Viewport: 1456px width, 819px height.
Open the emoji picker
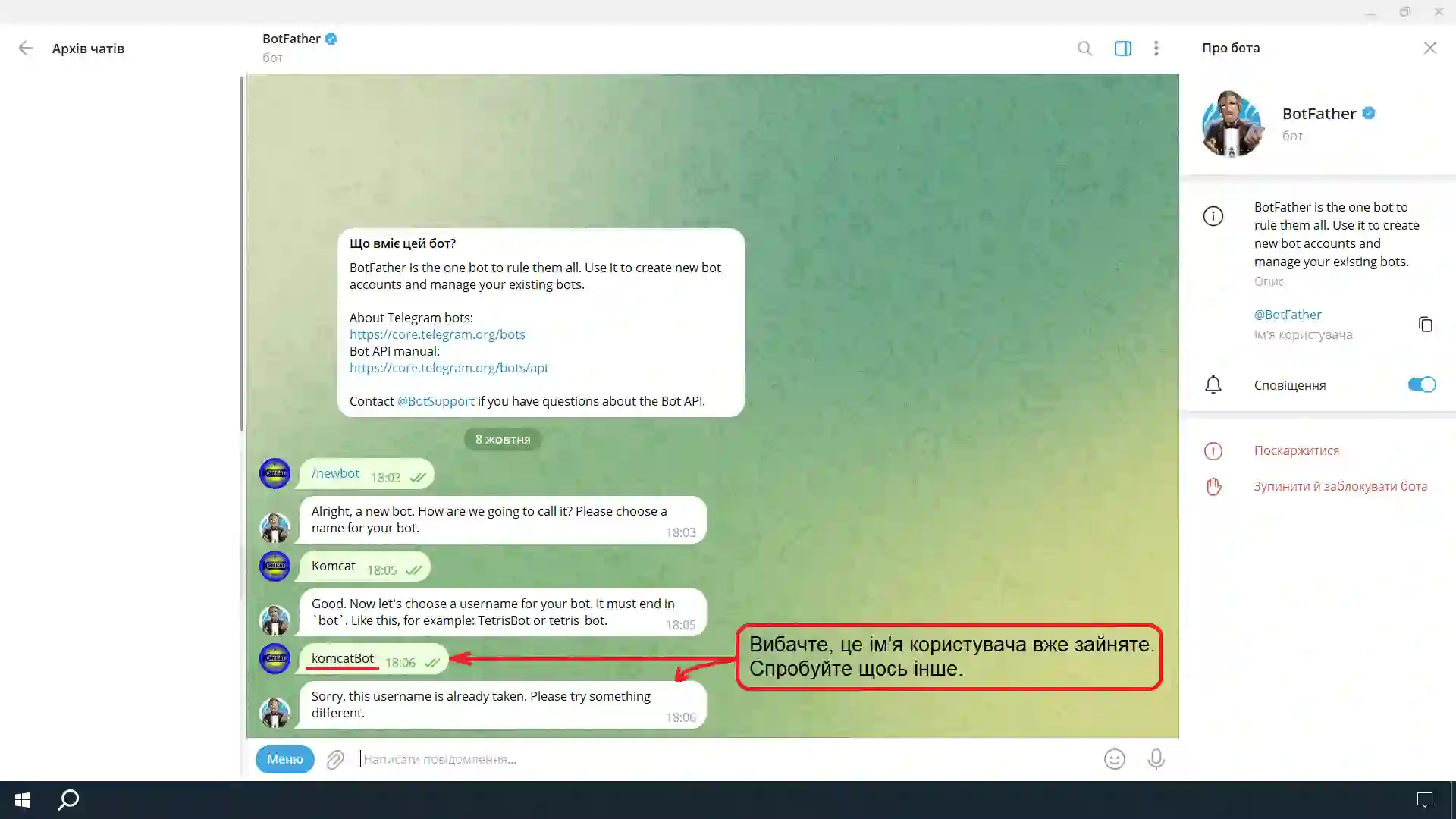(1114, 759)
